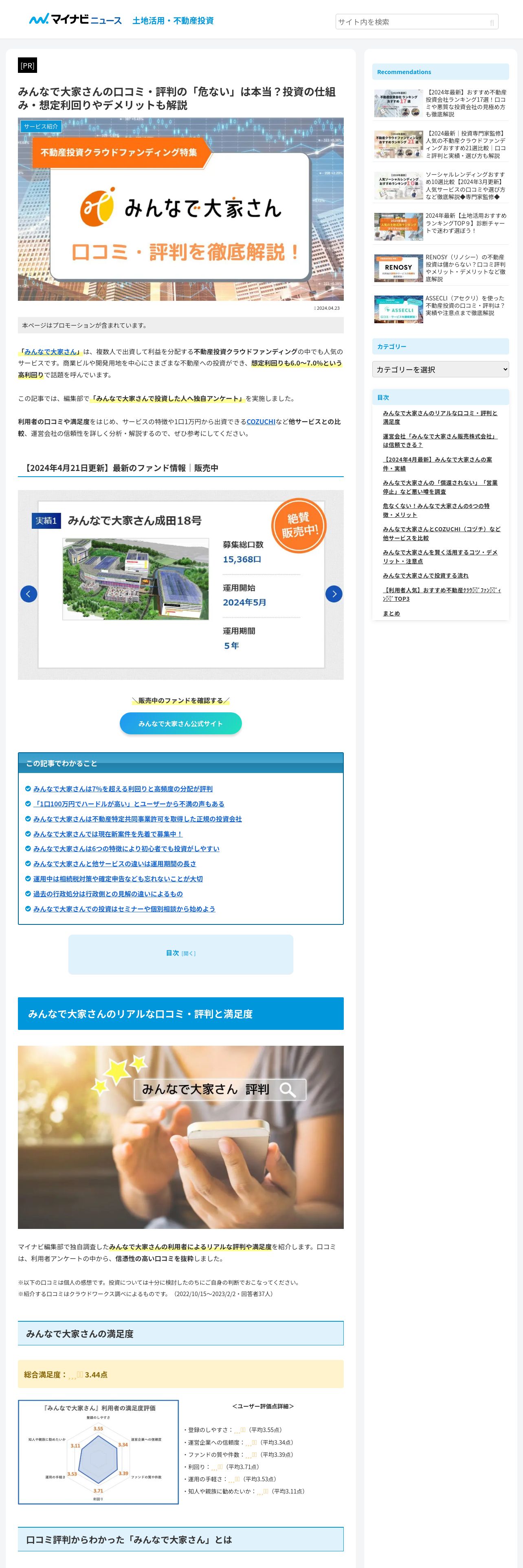Sidebar TOC: COZUCHIなど他サービスと比較
Image resolution: width=523 pixels, height=1568 pixels.
click(x=442, y=534)
